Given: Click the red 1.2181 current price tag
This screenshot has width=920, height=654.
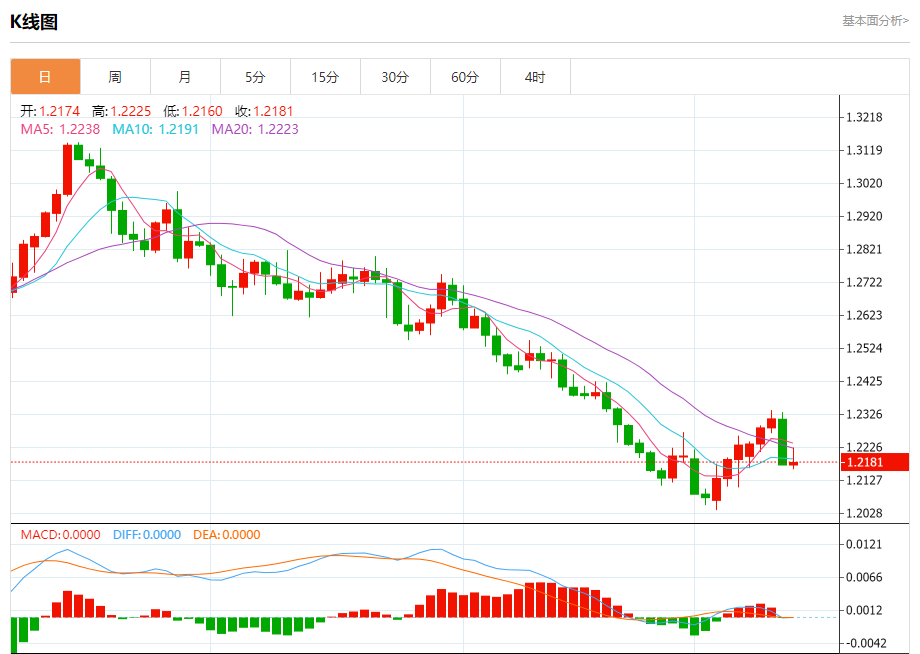Looking at the screenshot, I should (874, 462).
